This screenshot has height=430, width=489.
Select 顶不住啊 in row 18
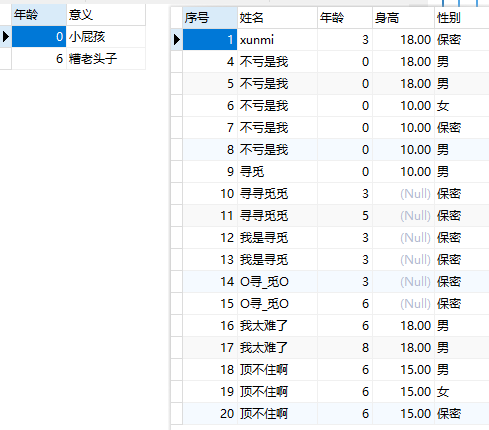277,370
